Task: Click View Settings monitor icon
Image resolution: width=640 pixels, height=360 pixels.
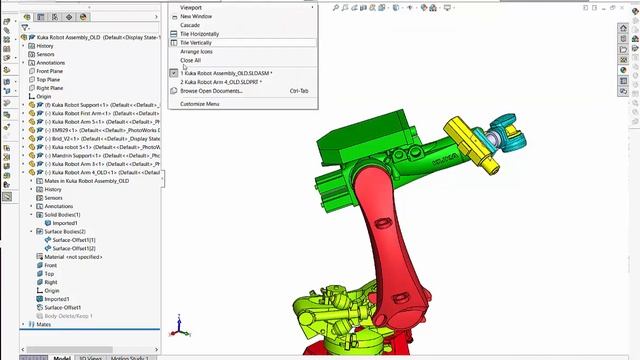Action: [x=447, y=8]
